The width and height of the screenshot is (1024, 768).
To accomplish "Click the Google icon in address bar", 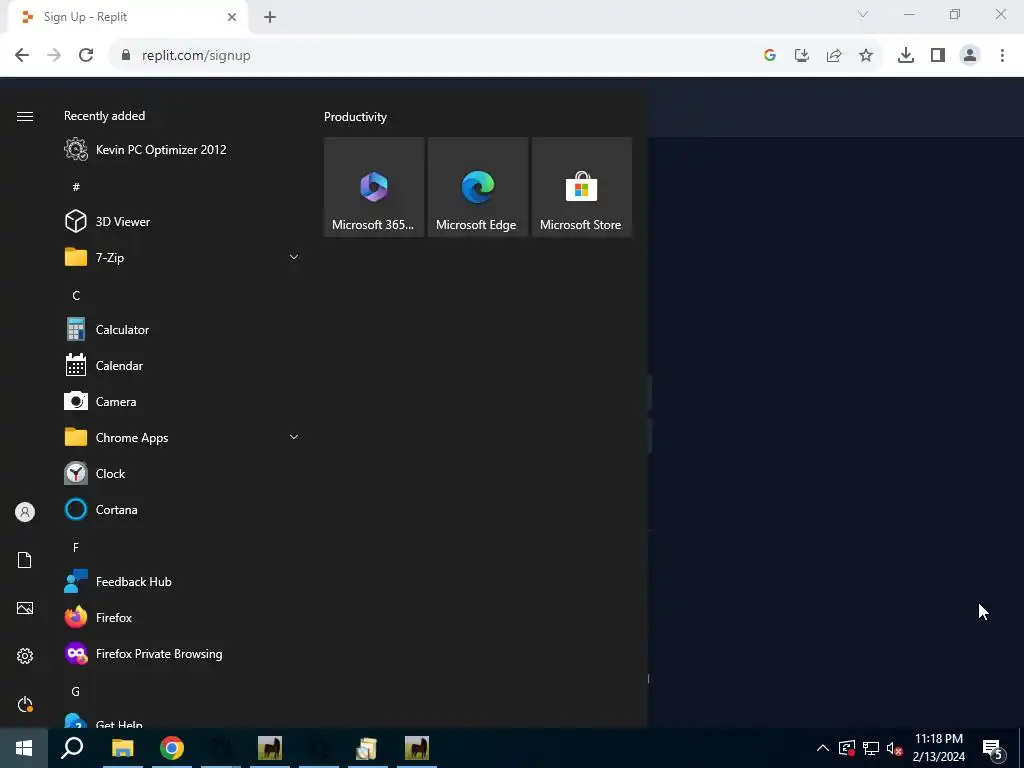I will 770,56.
